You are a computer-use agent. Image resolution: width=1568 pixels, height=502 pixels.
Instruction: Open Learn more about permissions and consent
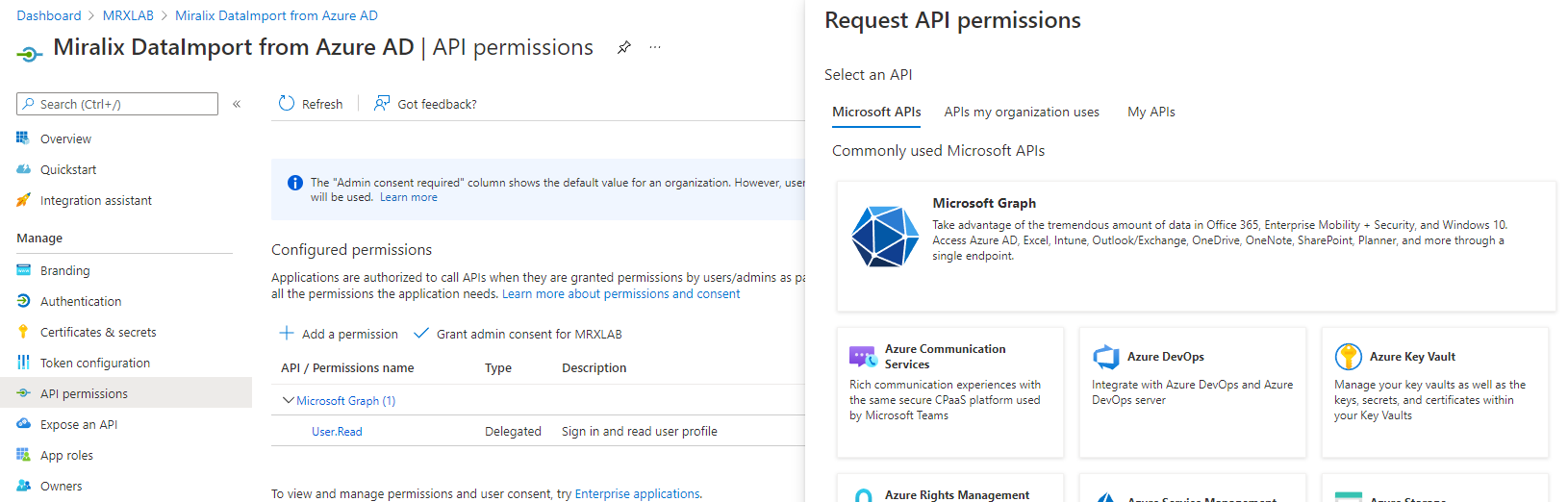click(621, 294)
